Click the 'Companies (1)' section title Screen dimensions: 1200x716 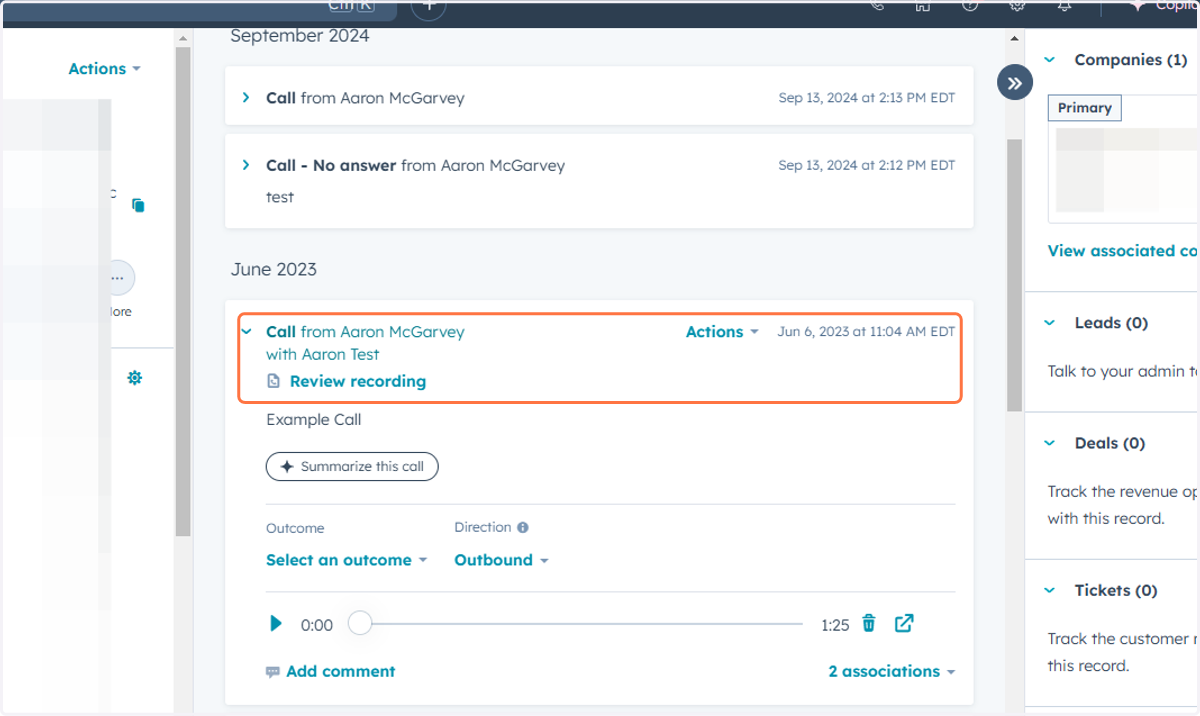[x=1132, y=60]
